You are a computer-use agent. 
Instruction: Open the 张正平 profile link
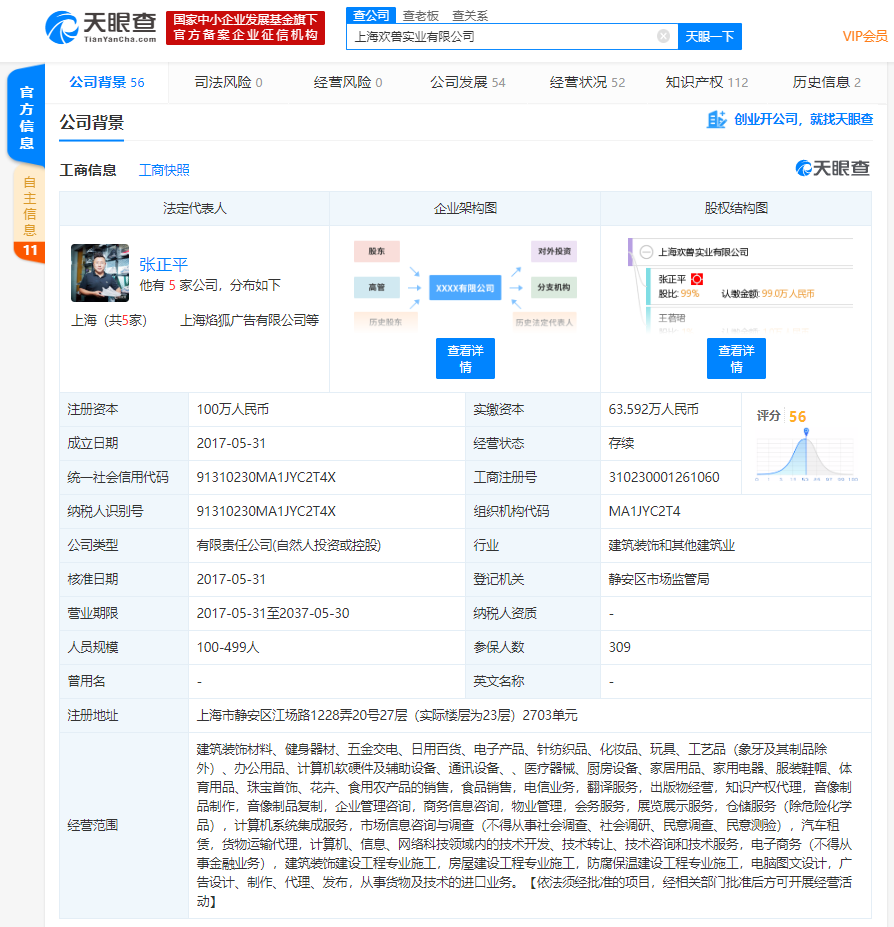(x=163, y=264)
